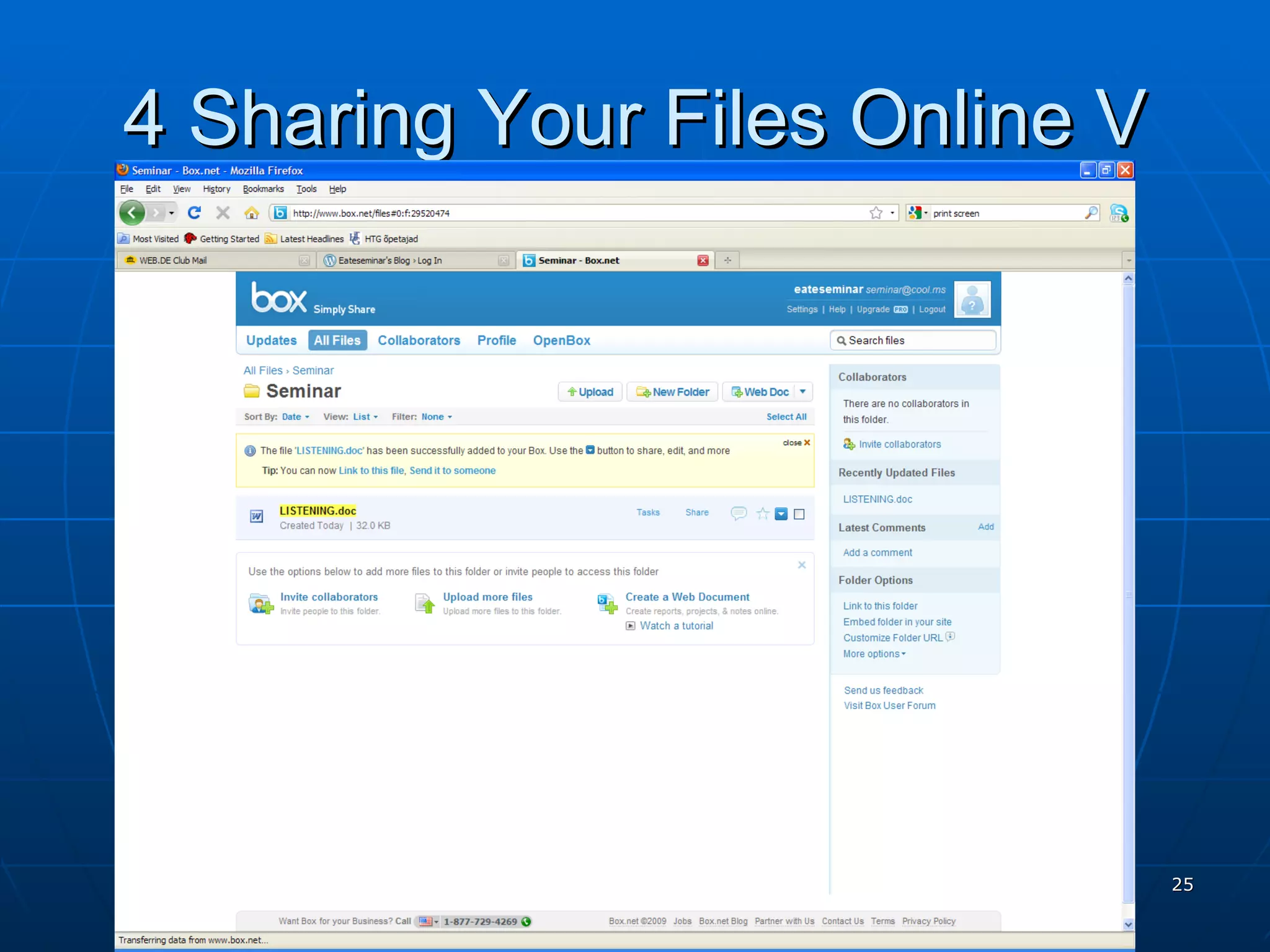Click the Stop loading X icon
This screenshot has width=1270, height=952.
(x=223, y=213)
